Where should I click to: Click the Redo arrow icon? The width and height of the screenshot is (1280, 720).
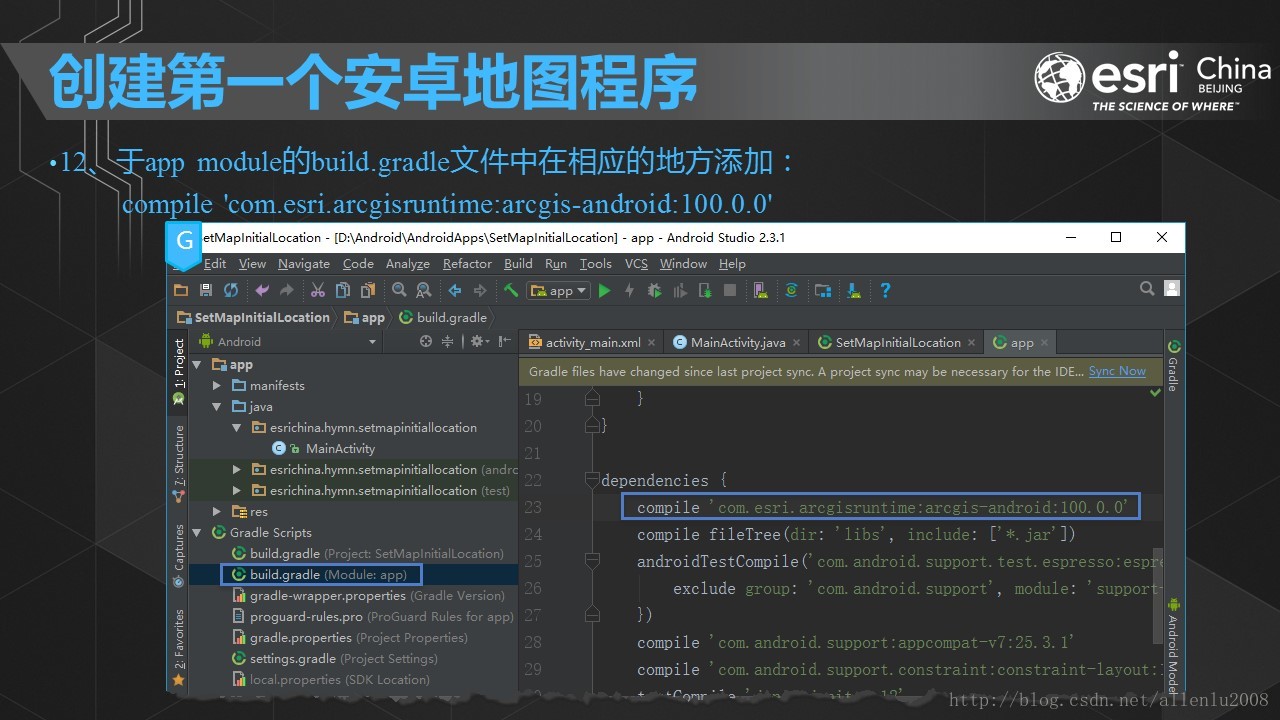click(287, 291)
